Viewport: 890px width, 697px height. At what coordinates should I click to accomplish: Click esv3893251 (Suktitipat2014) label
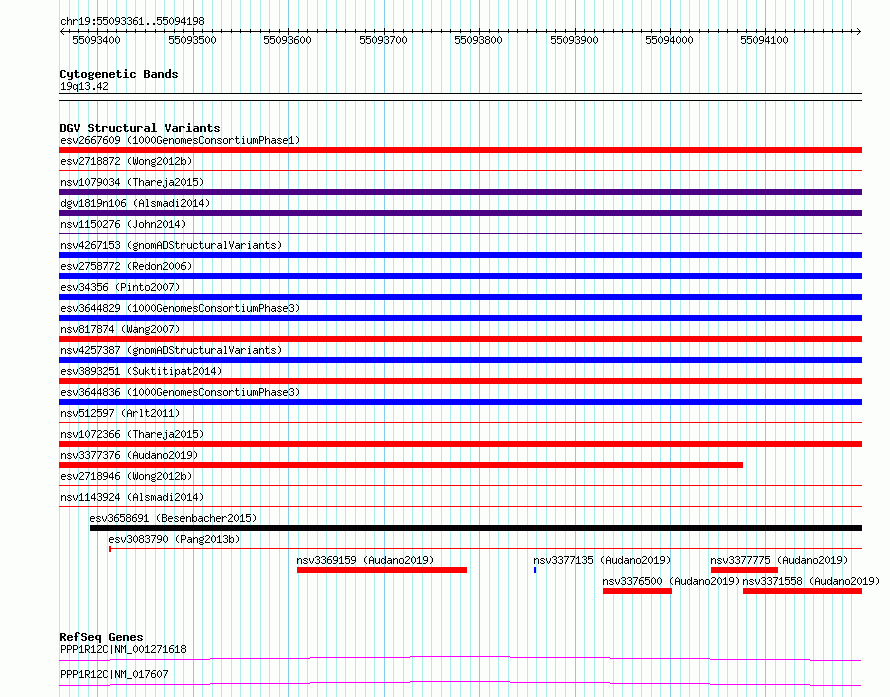point(141,371)
